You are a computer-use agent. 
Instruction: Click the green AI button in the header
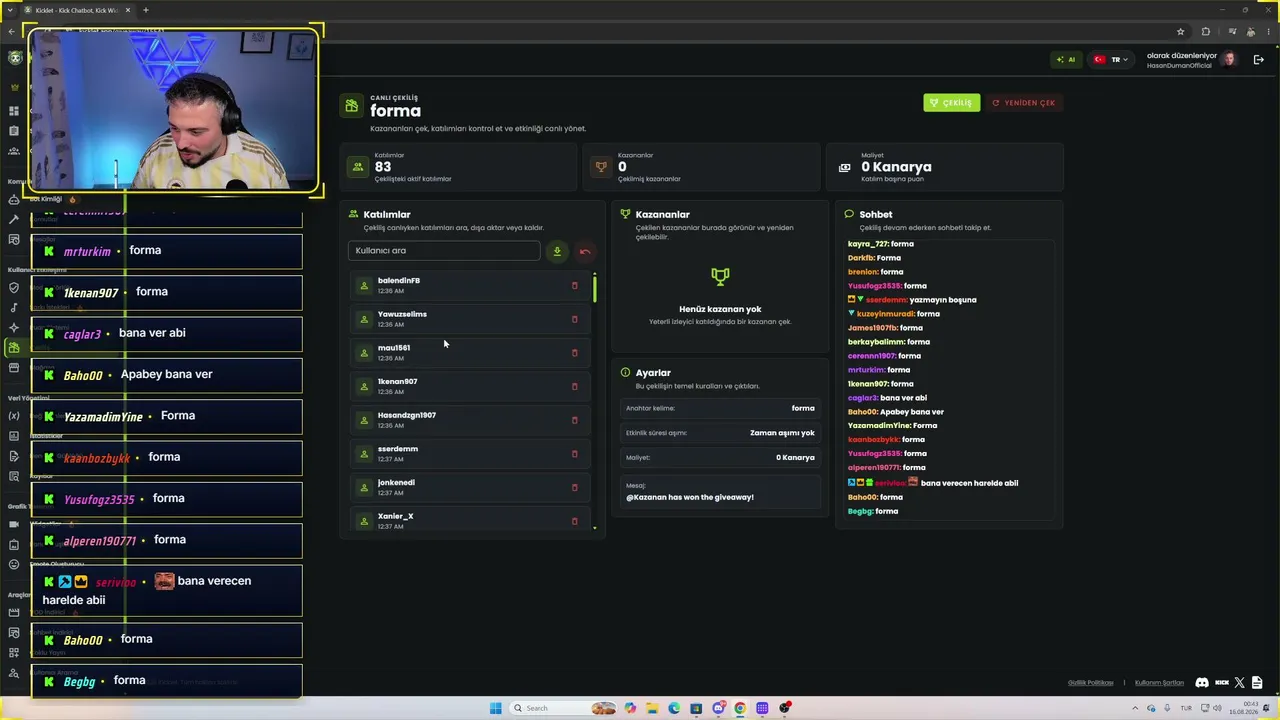[1066, 60]
